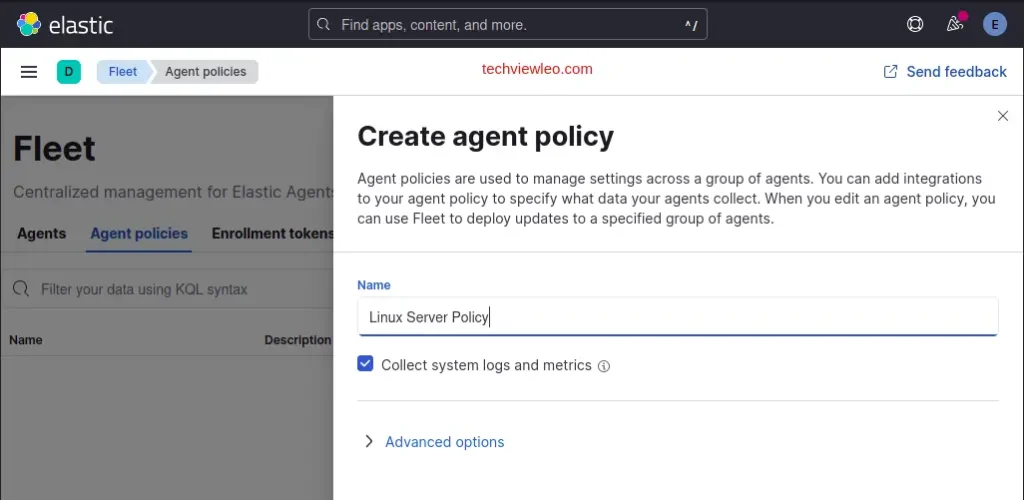This screenshot has height=500, width=1024.
Task: Open the help lifebuoy icon
Action: [x=915, y=24]
